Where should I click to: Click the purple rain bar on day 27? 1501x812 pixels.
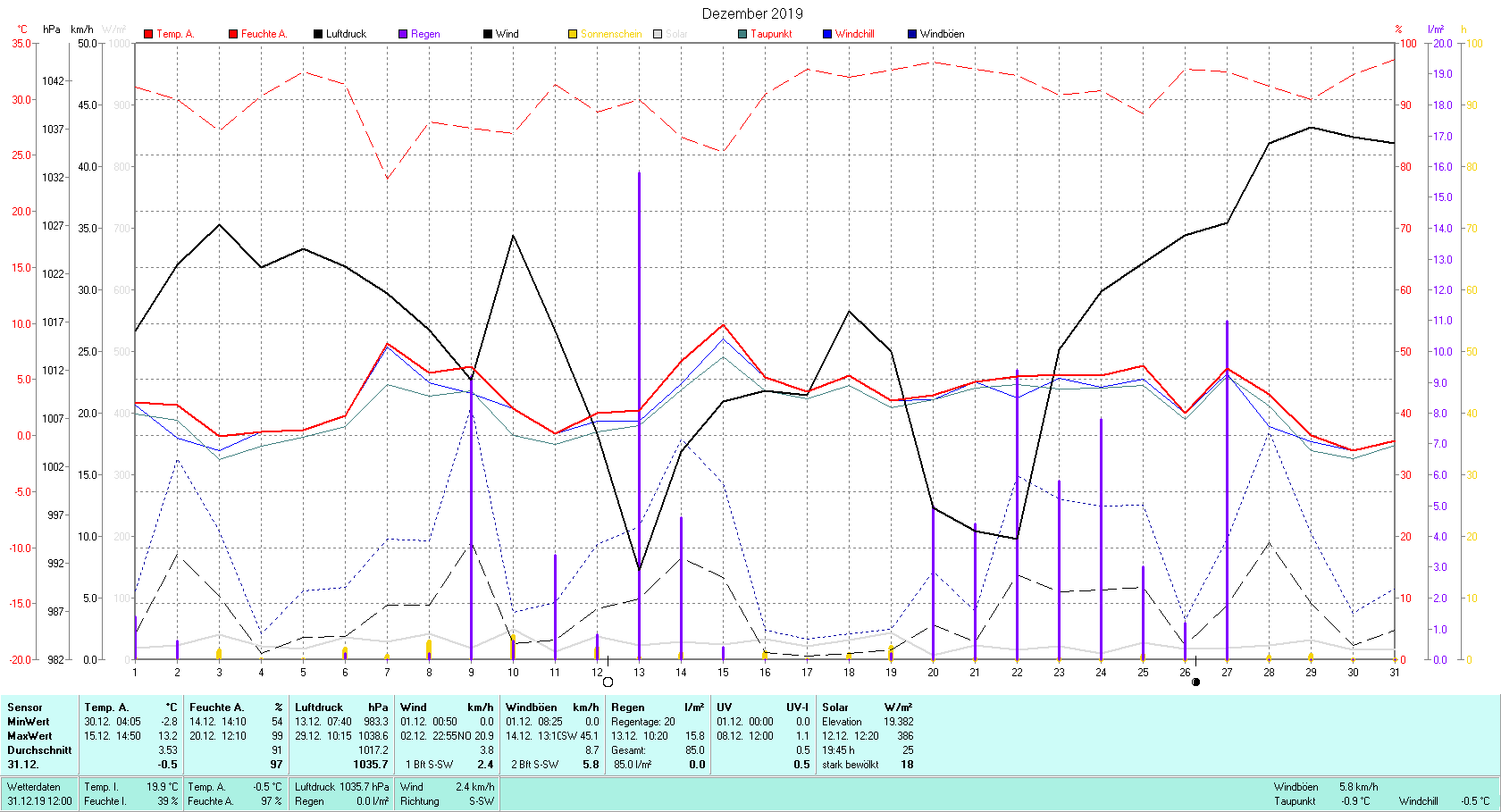1228,490
